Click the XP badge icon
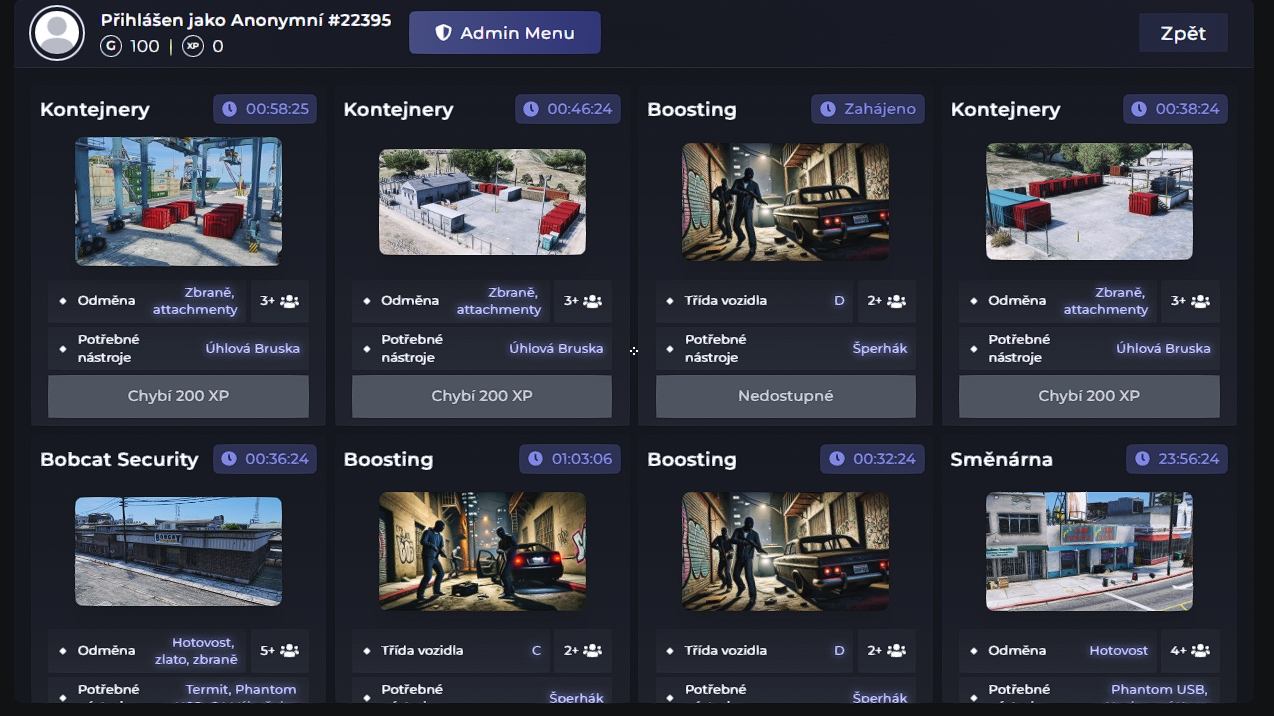The height and width of the screenshot is (716, 1274). [193, 46]
